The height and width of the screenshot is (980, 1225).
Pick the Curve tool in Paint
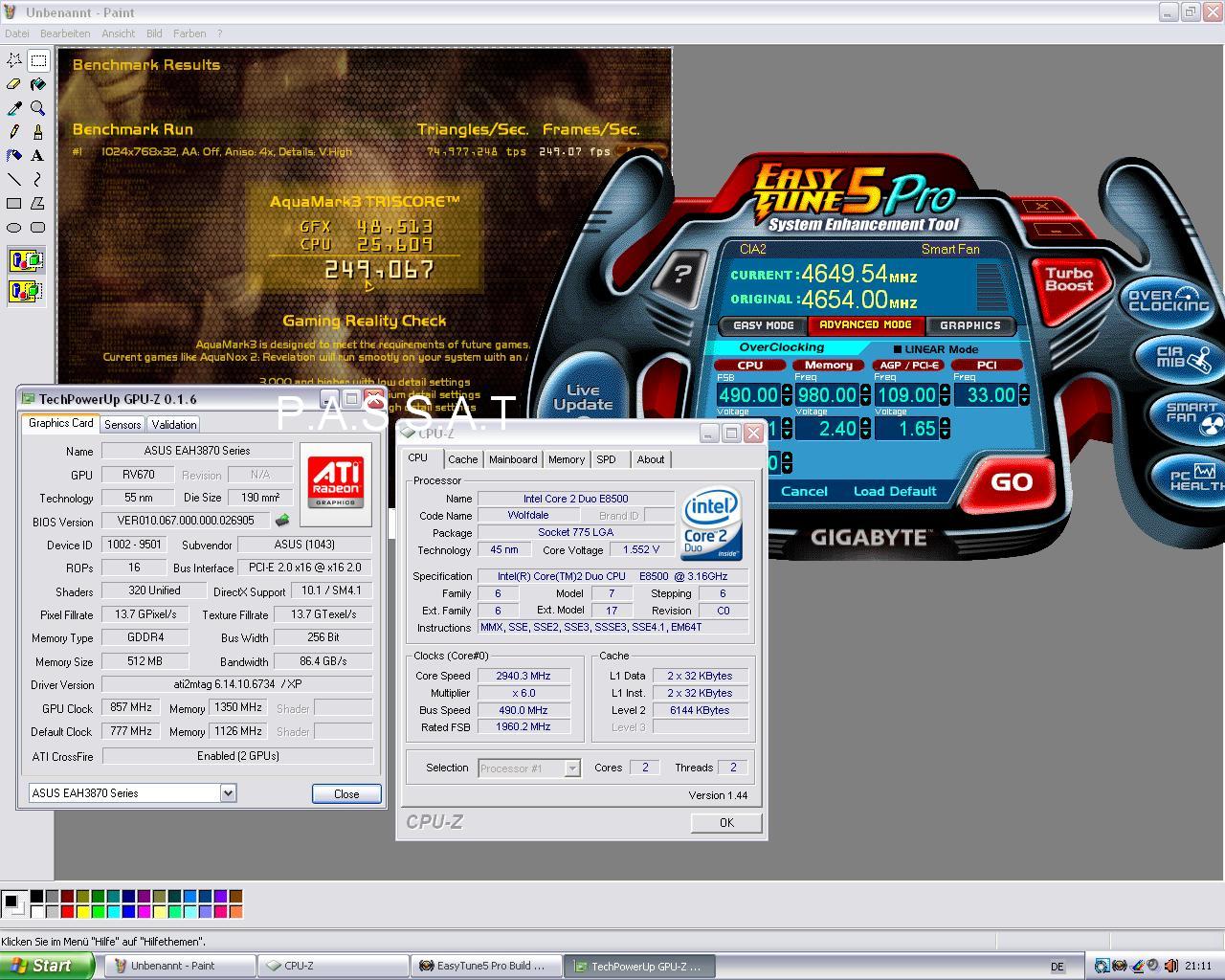pyautogui.click(x=38, y=179)
